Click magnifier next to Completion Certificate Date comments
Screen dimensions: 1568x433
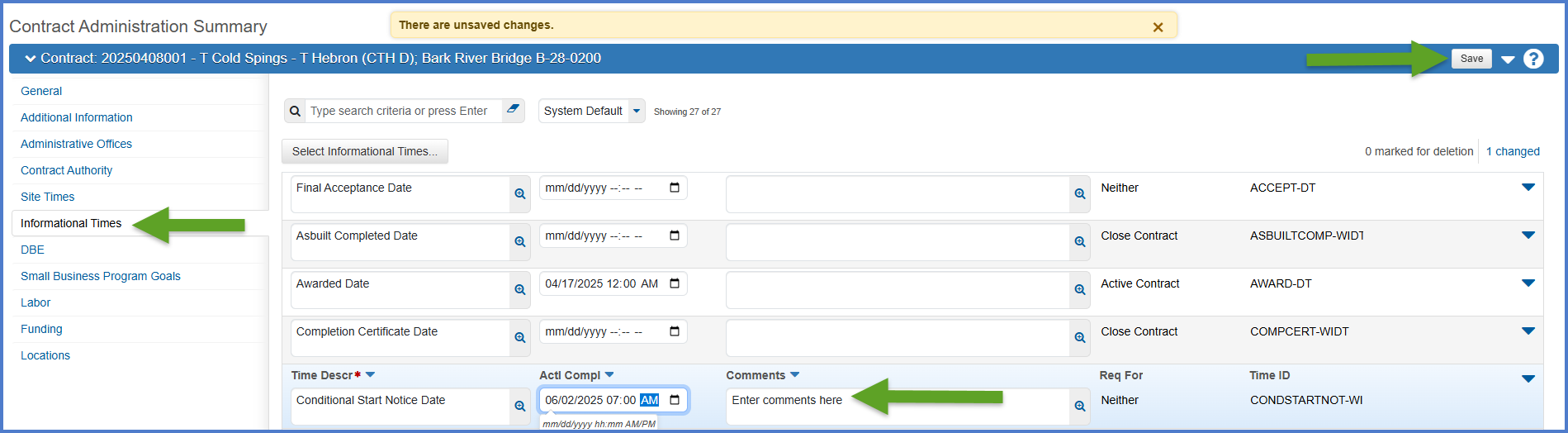point(1079,338)
